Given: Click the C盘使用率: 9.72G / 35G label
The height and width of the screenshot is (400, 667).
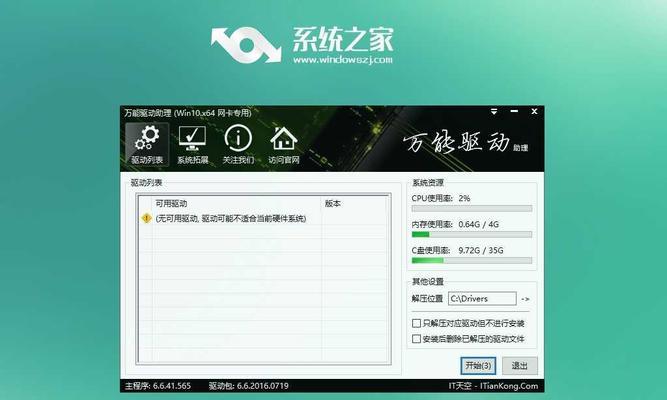Looking at the screenshot, I should click(x=457, y=250).
